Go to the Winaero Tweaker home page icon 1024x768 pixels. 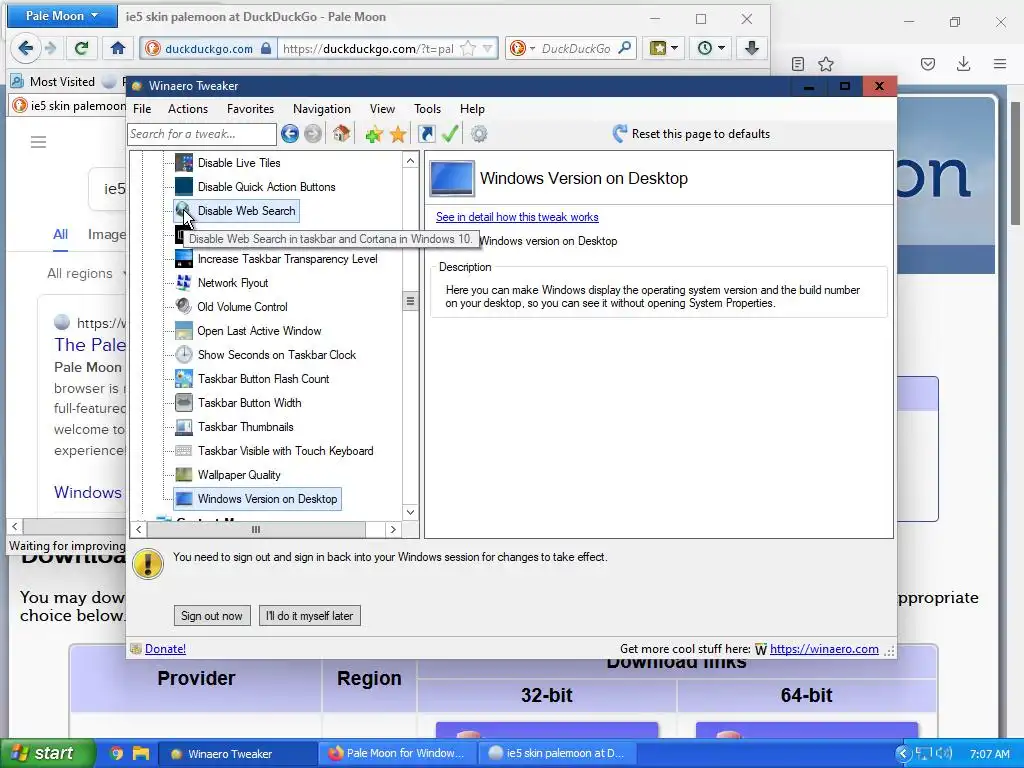(341, 134)
